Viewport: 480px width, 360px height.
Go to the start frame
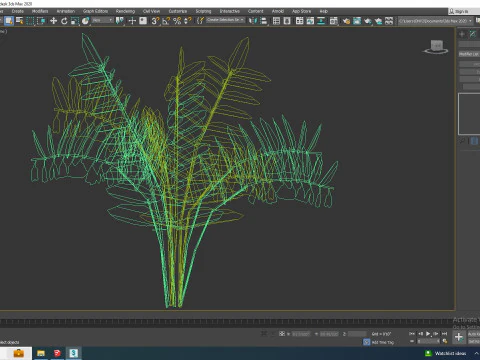(x=412, y=334)
